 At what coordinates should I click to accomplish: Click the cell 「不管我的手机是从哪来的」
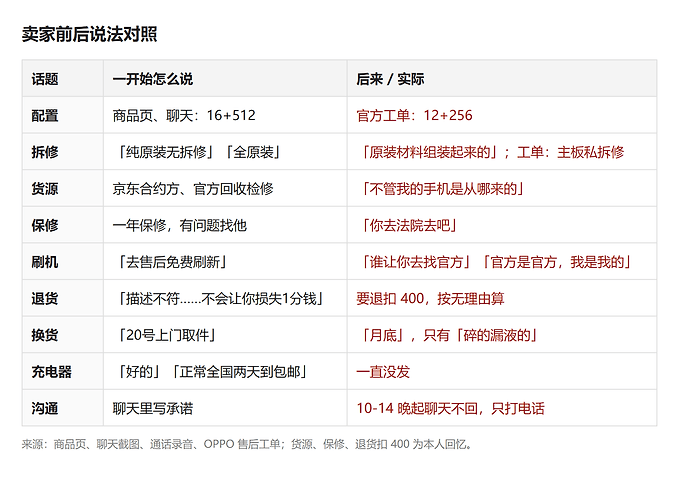point(502,188)
